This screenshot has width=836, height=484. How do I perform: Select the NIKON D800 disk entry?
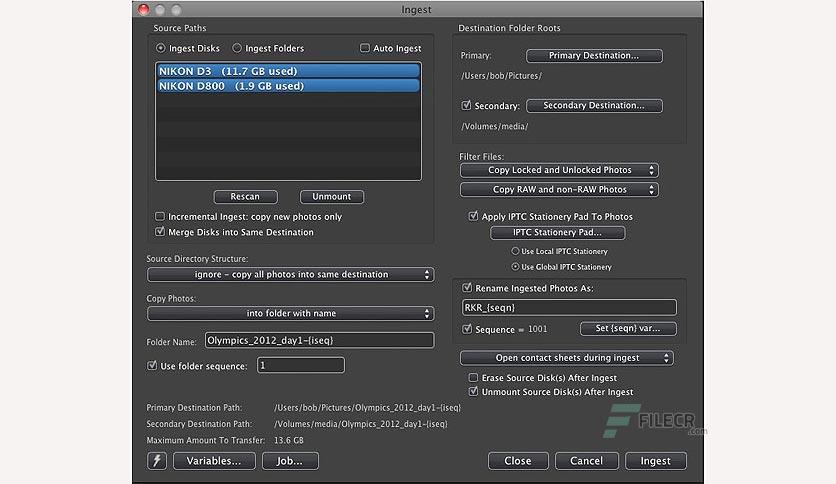pos(288,86)
